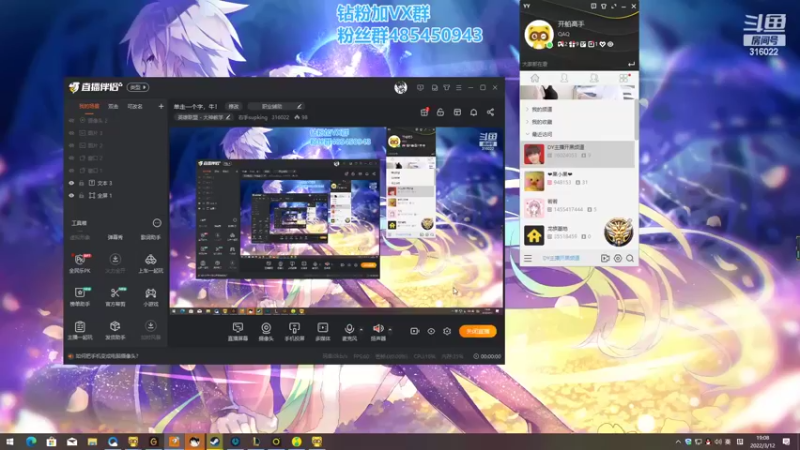The image size is (800, 450).
Task: Edit the 职业辅助 tag field
Action: coord(276,106)
